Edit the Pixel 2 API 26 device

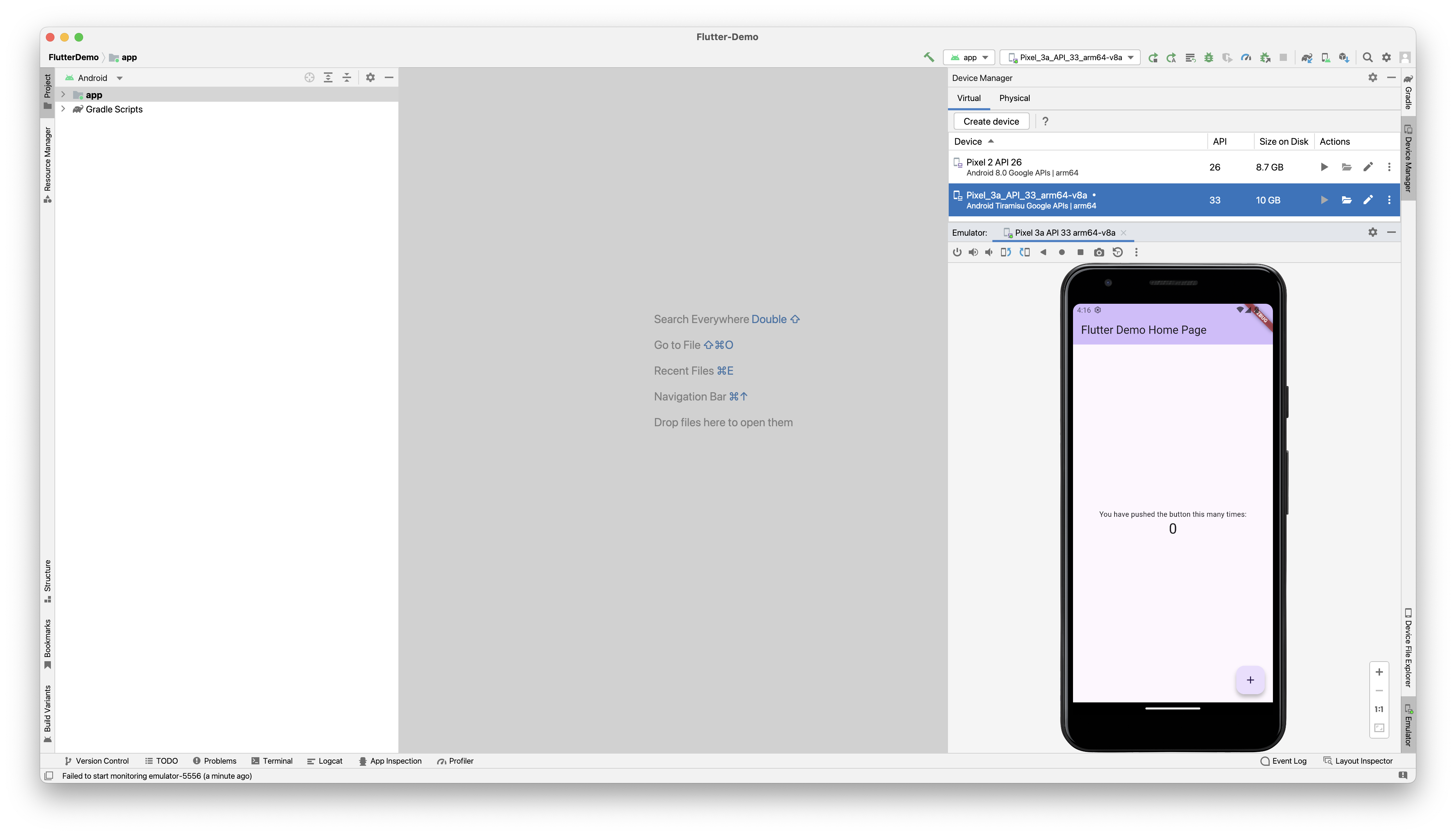1368,167
